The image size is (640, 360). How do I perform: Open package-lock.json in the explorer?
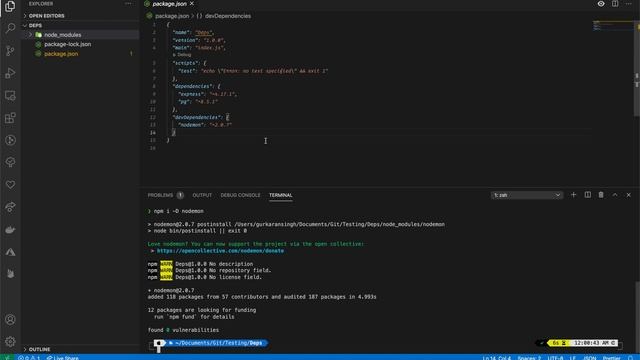tap(67, 44)
